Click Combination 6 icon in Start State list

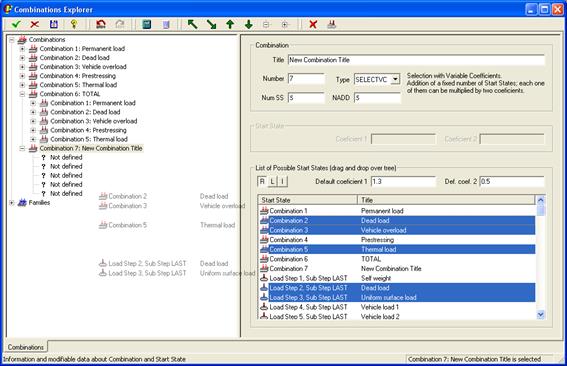264,259
